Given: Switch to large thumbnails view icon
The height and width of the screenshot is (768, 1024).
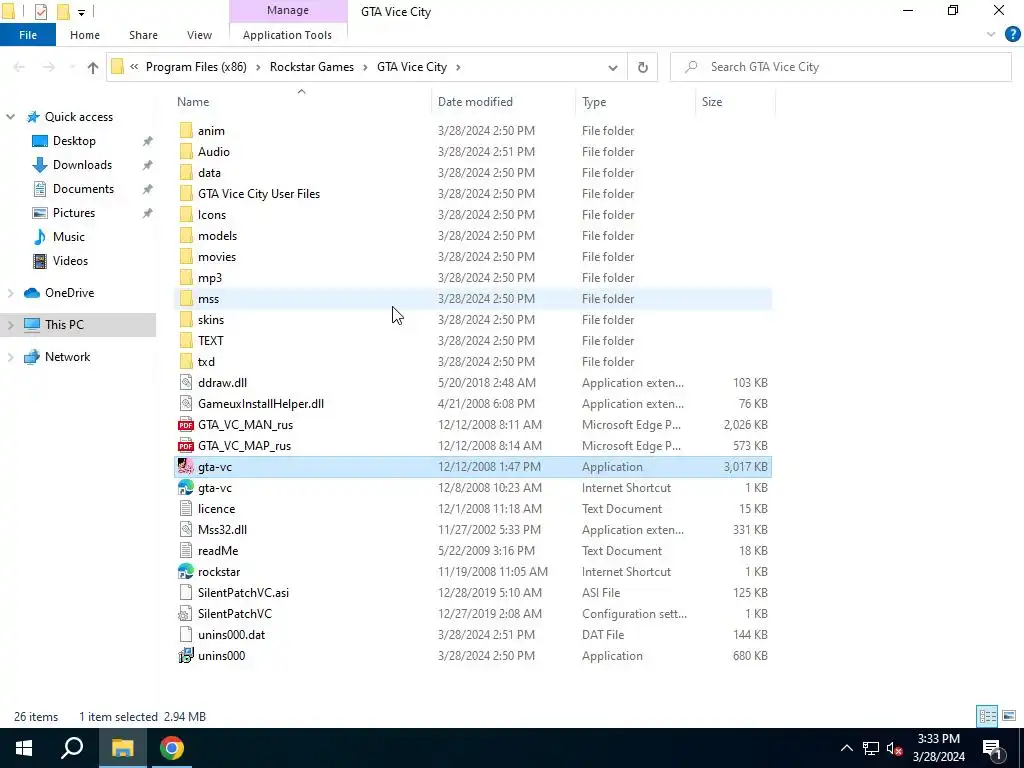Looking at the screenshot, I should coord(1009,716).
